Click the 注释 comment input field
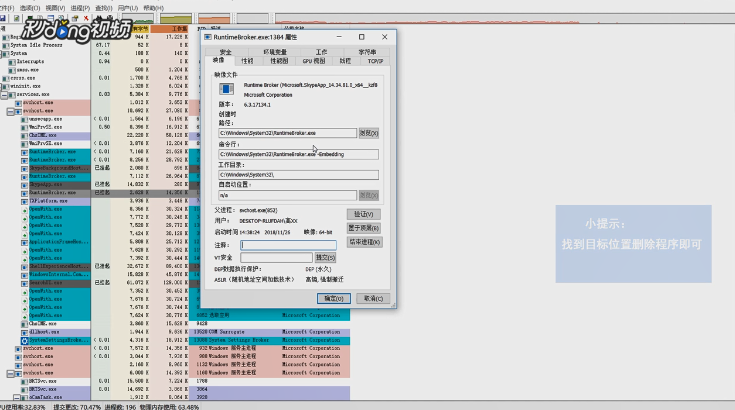The width and height of the screenshot is (735, 410). (288, 245)
